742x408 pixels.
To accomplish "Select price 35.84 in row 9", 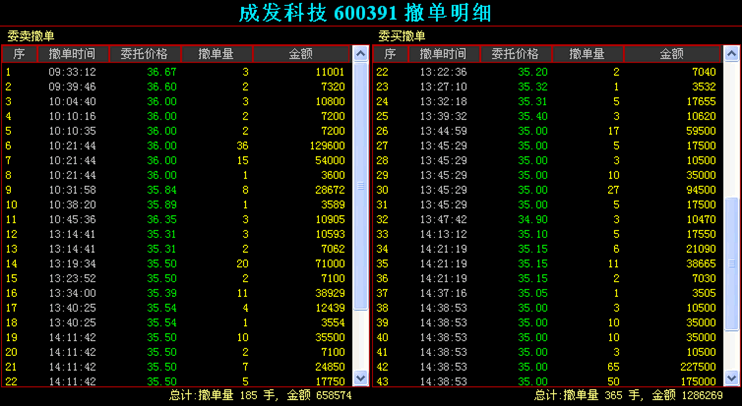I will pos(162,190).
